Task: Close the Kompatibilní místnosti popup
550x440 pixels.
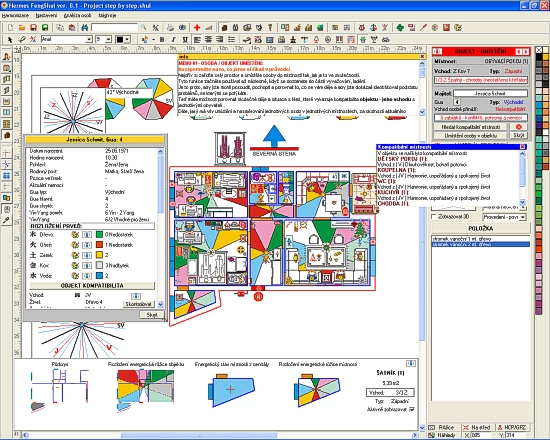Action: tap(522, 147)
